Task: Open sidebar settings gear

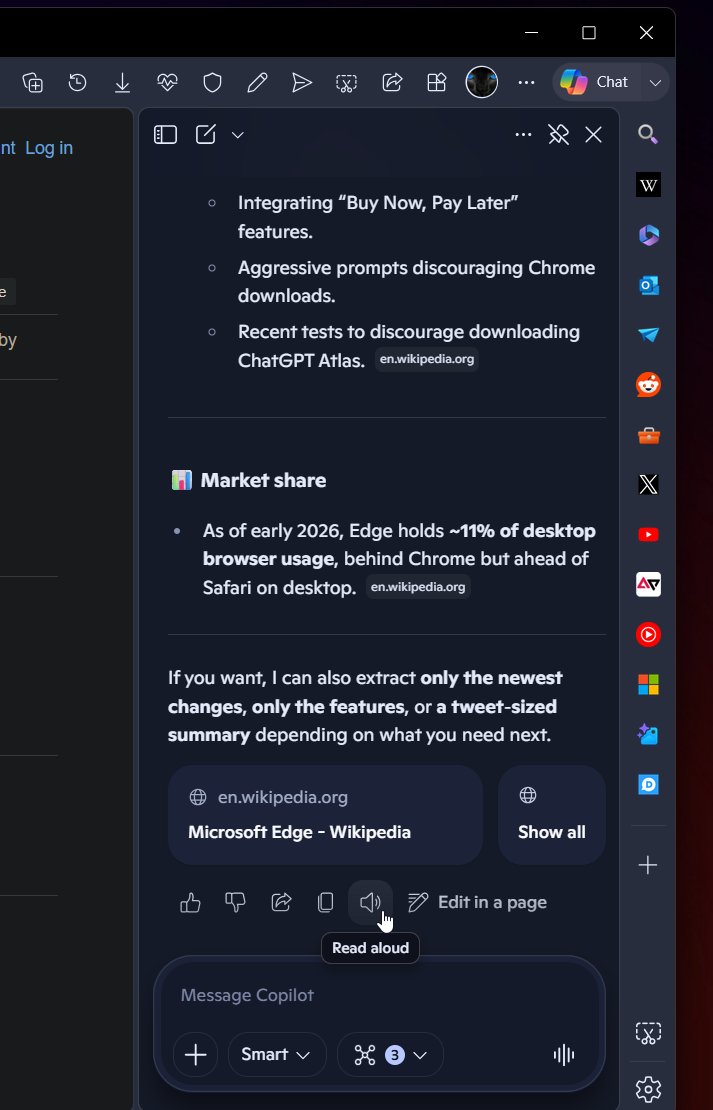Action: click(x=649, y=1089)
